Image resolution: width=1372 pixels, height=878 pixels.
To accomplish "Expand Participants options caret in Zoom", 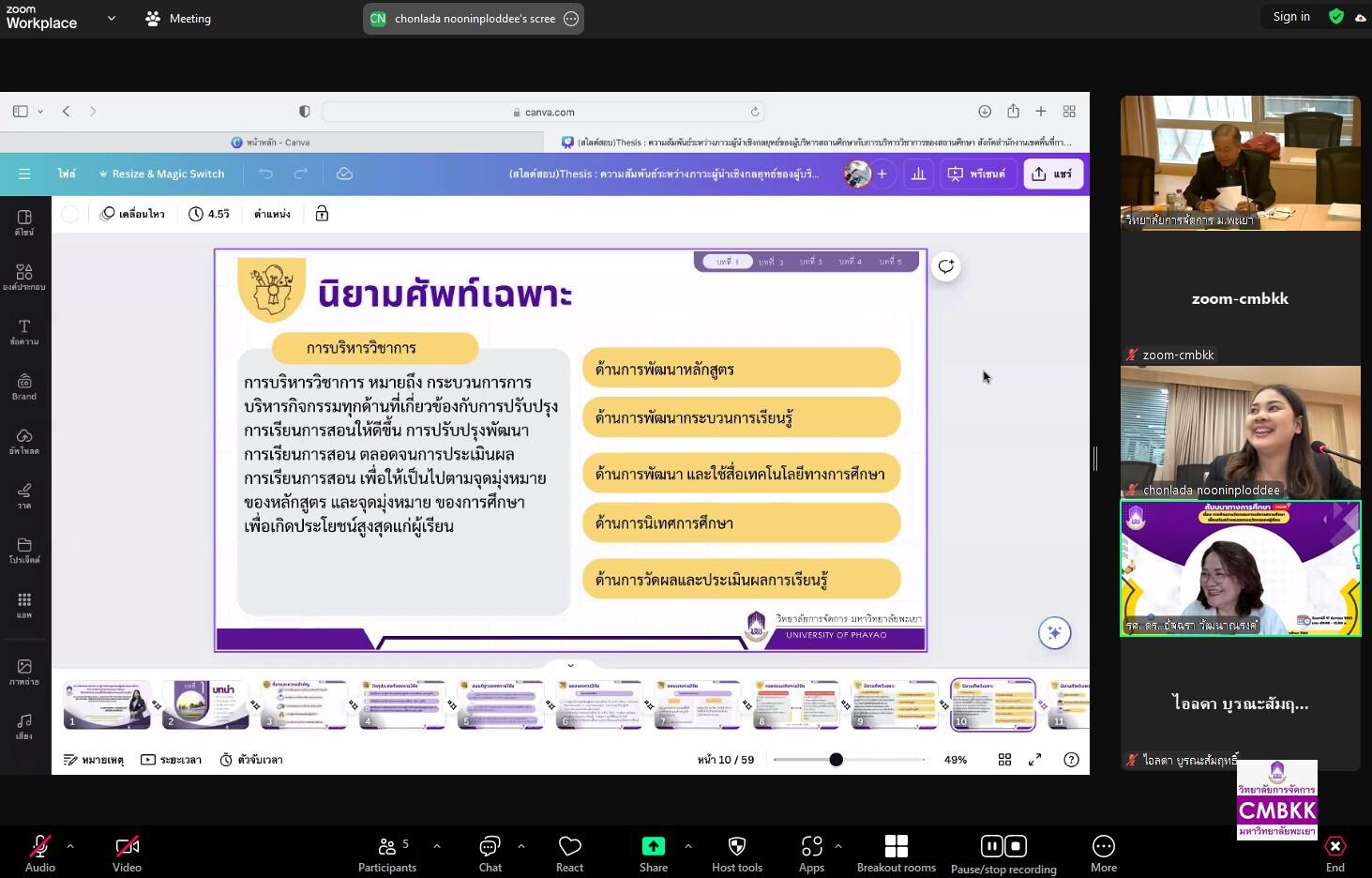I will (x=436, y=845).
